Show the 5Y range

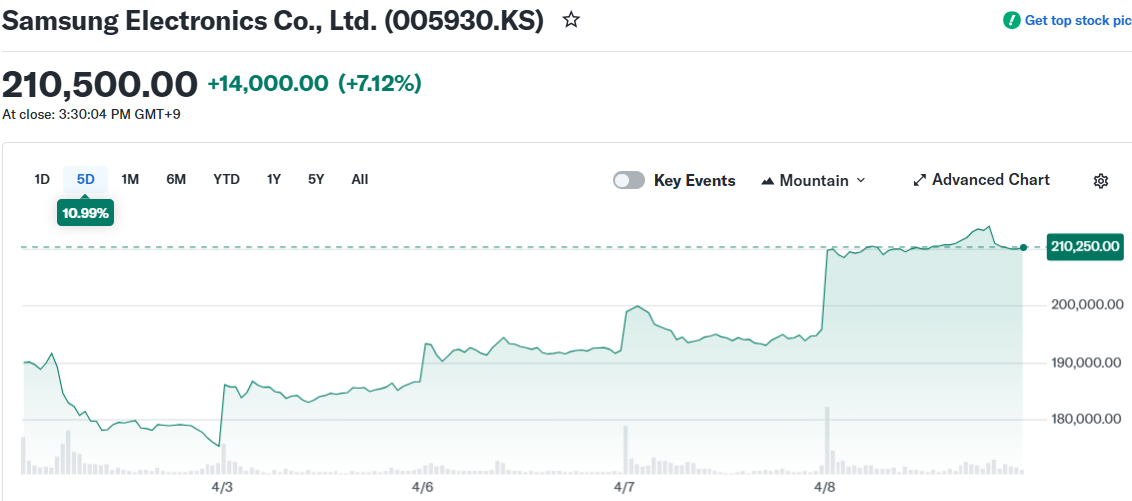point(316,179)
